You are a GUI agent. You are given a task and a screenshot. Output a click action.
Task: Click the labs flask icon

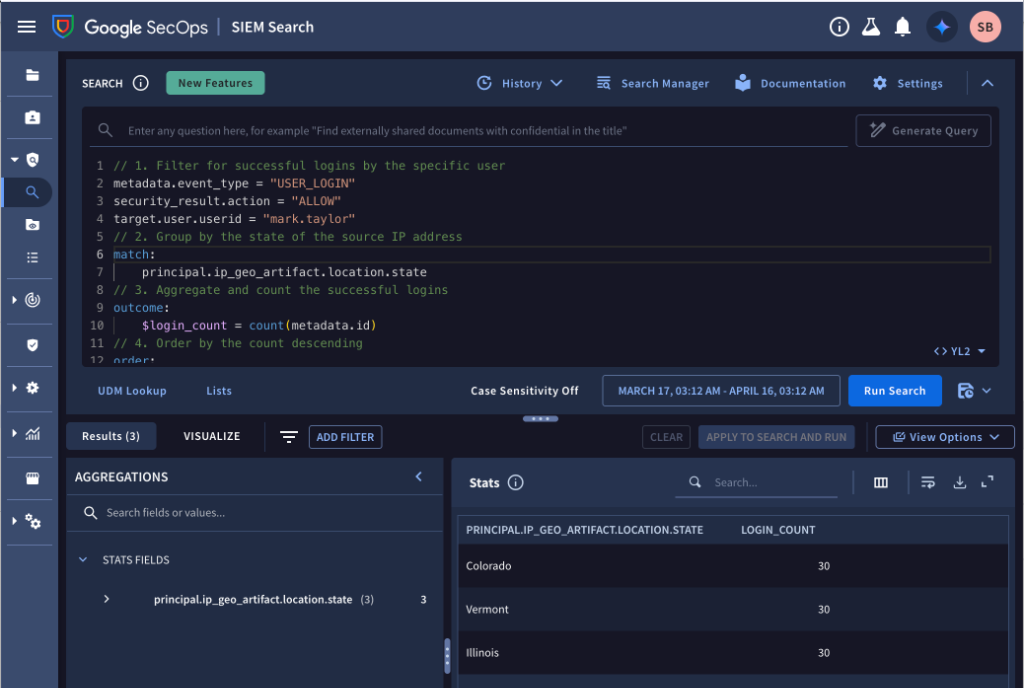point(871,27)
